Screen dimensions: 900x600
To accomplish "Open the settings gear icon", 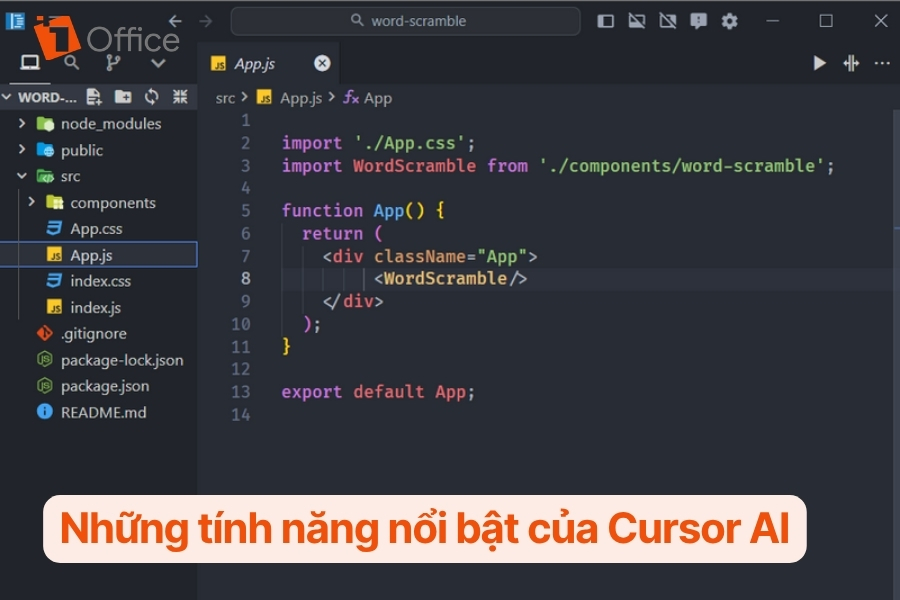I will click(x=730, y=21).
